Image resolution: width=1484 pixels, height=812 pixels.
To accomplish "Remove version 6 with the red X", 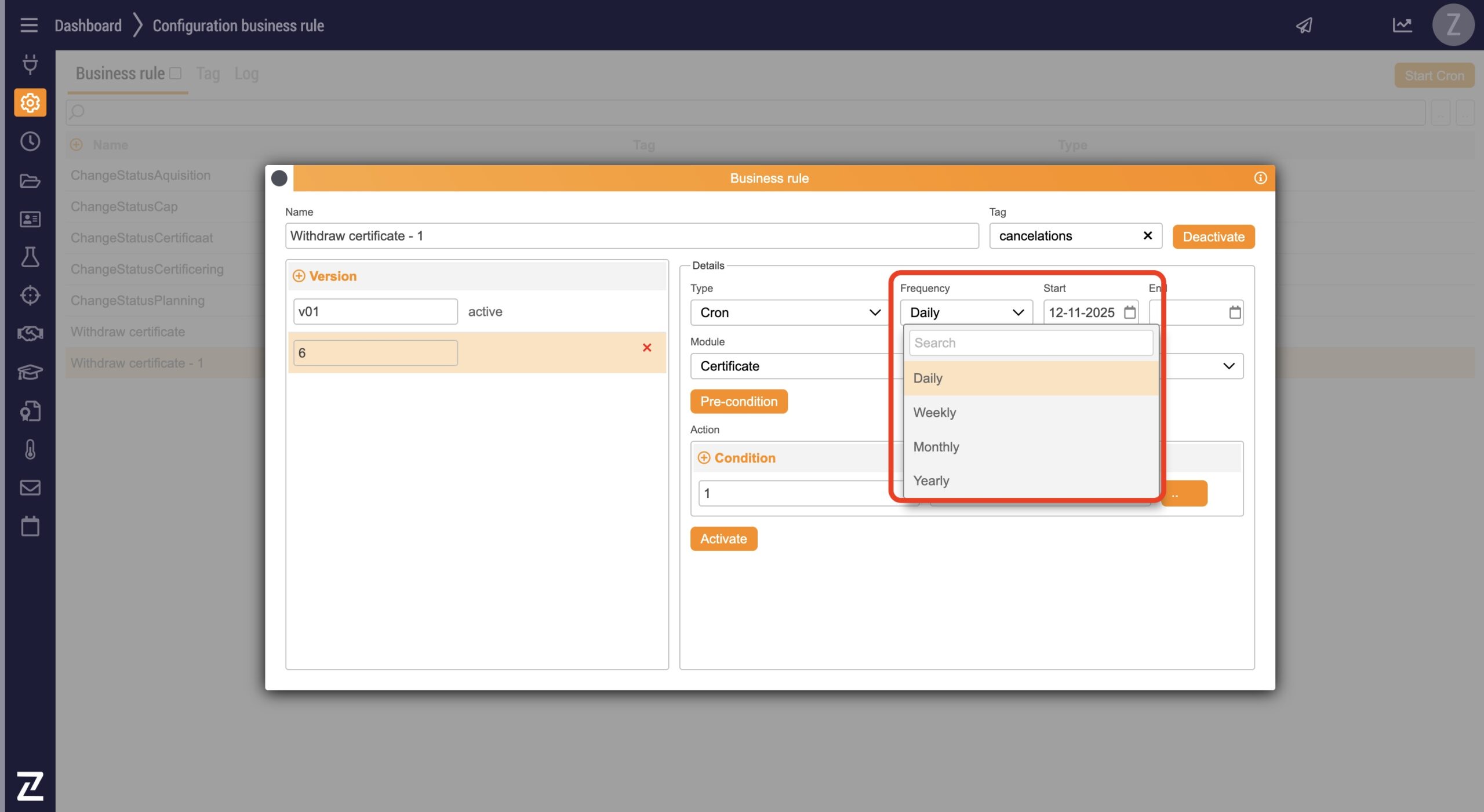I will click(647, 348).
